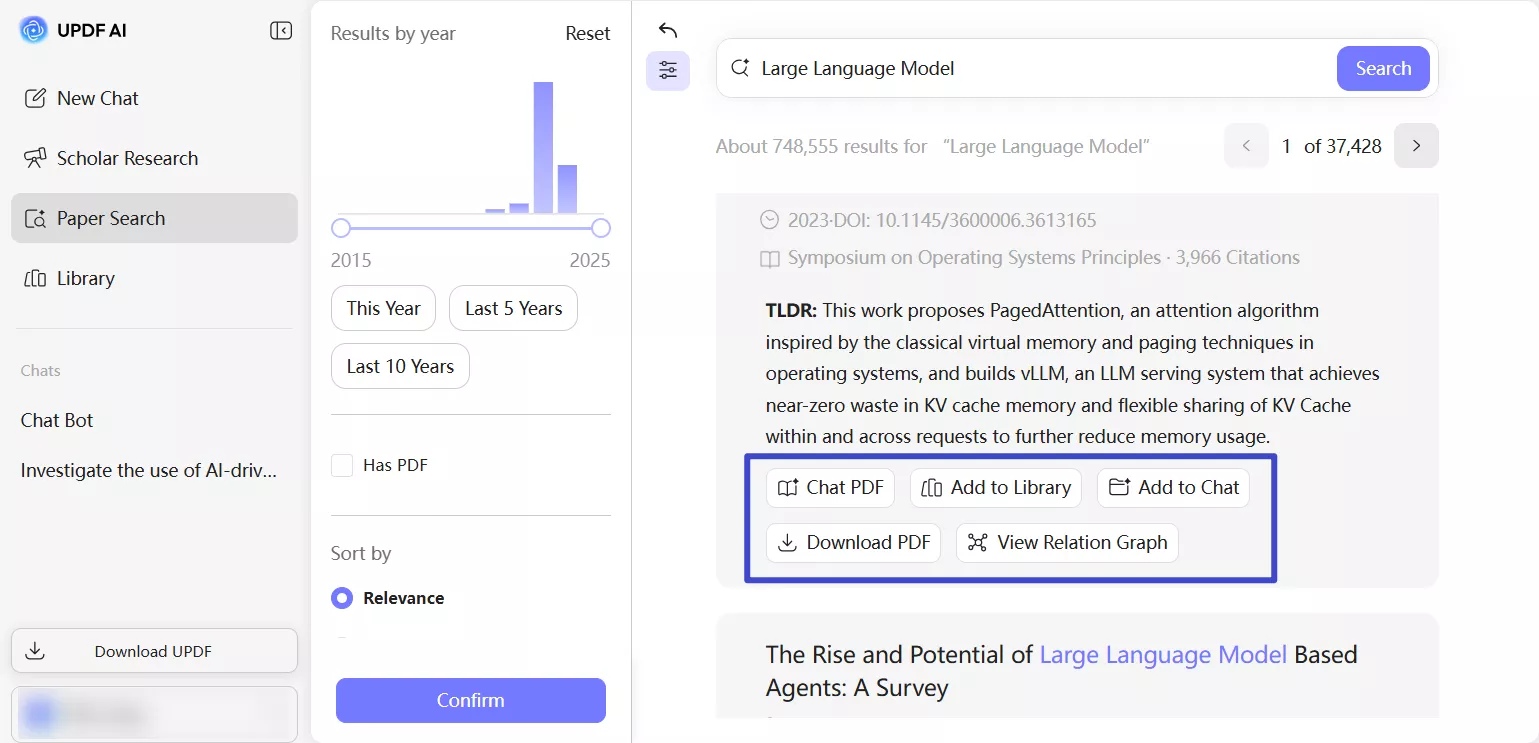Viewport: 1539px width, 743px height.
Task: Start a New Chat
Action: [97, 98]
